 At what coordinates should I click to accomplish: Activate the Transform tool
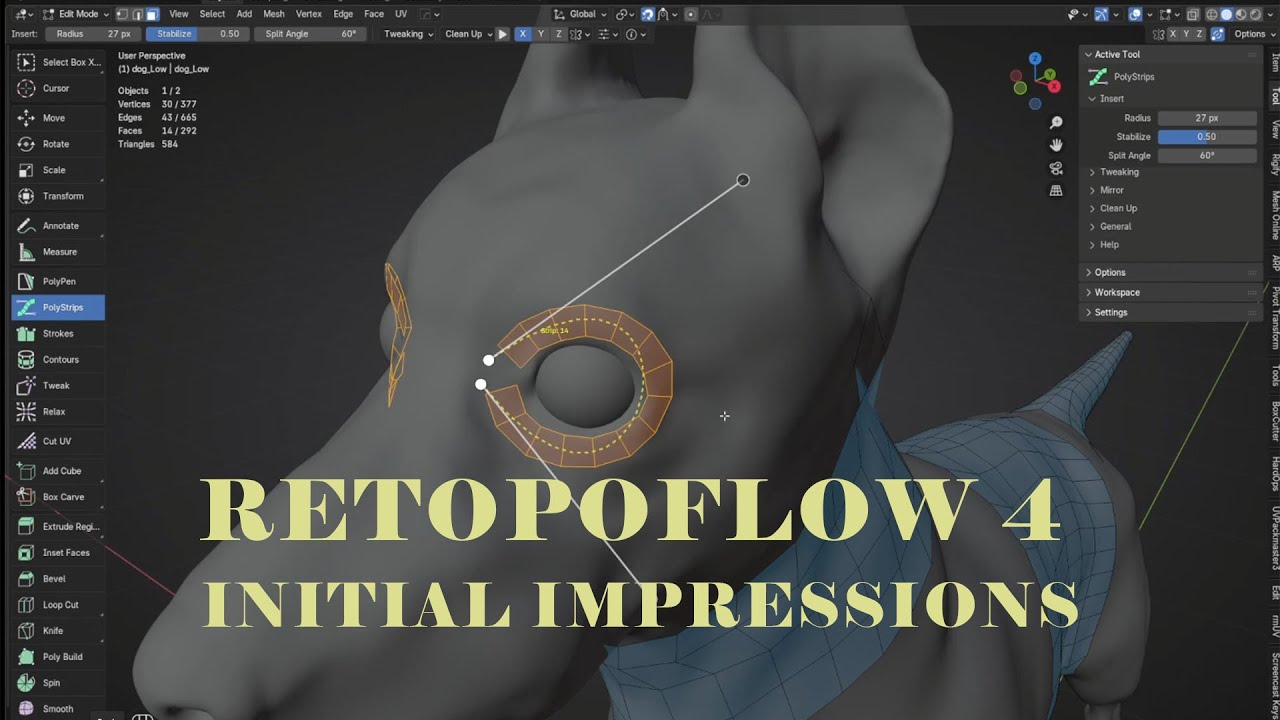58,196
